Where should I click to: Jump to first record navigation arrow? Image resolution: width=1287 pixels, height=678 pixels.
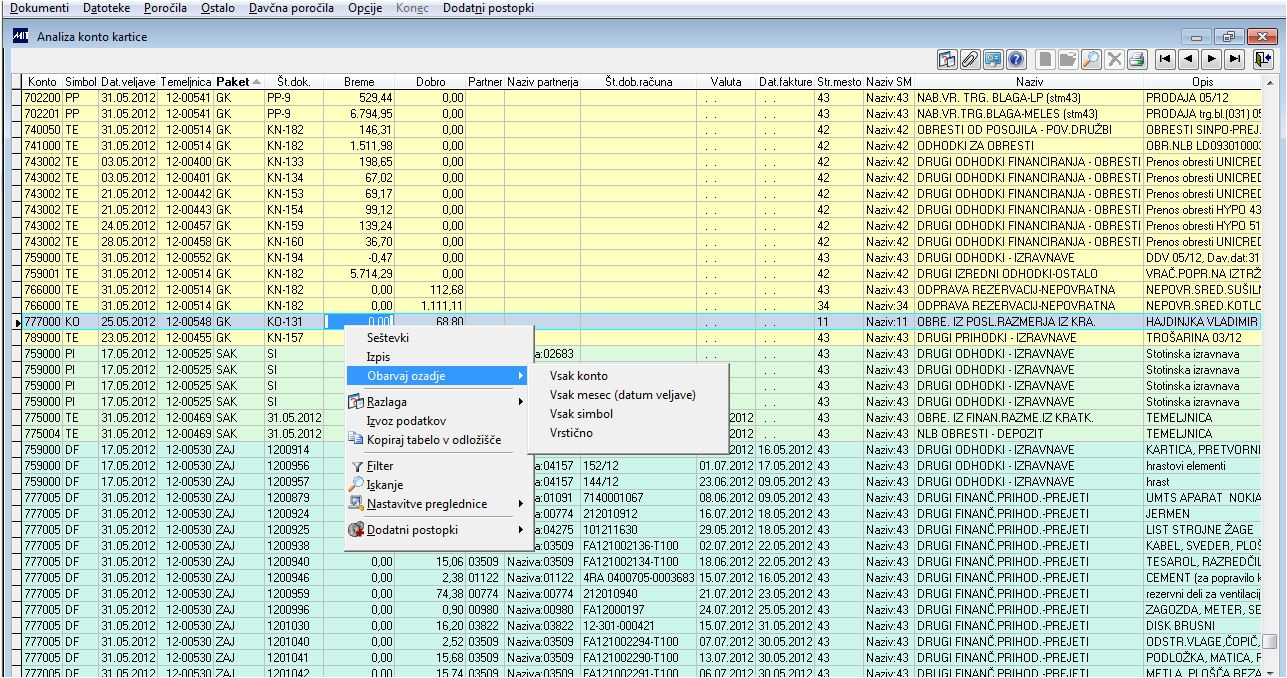1165,59
